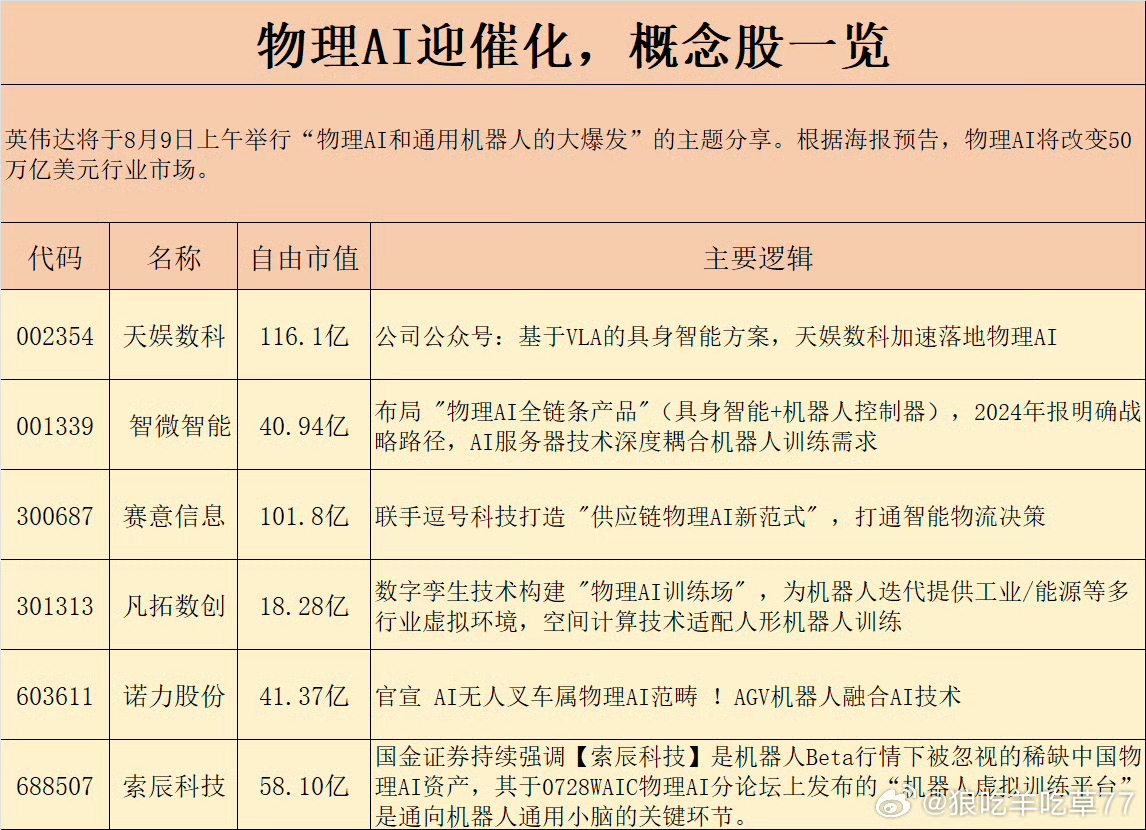
Task: Click market value 116.1亿 cell
Action: pyautogui.click(x=305, y=335)
